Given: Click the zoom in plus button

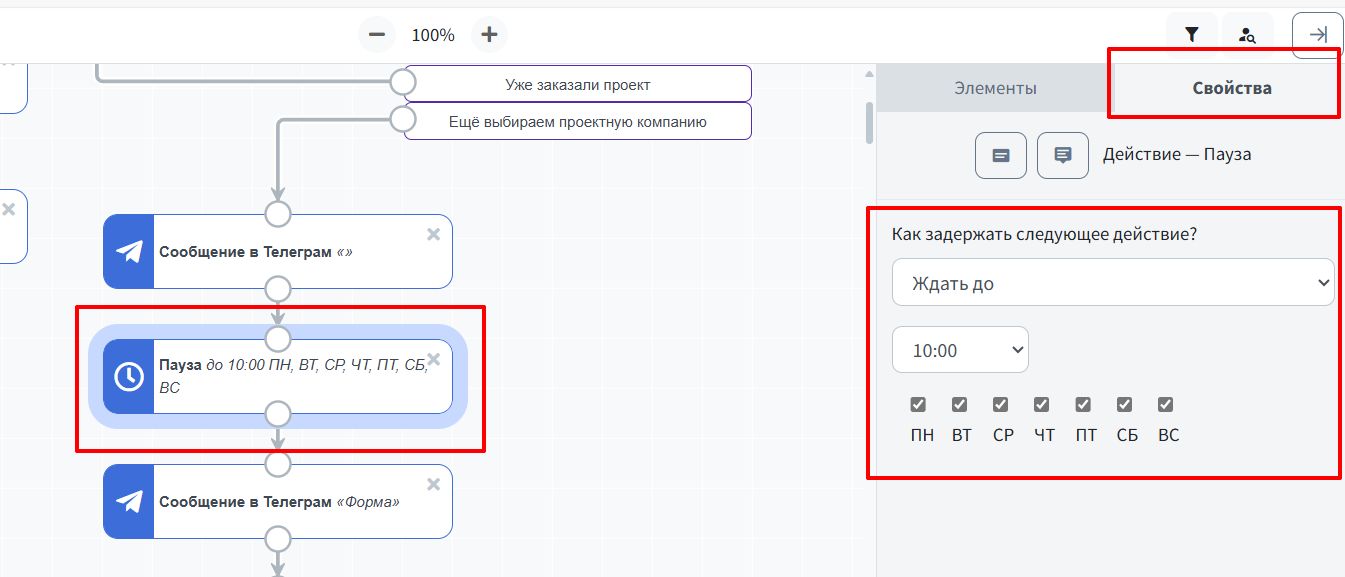Looking at the screenshot, I should click(489, 35).
